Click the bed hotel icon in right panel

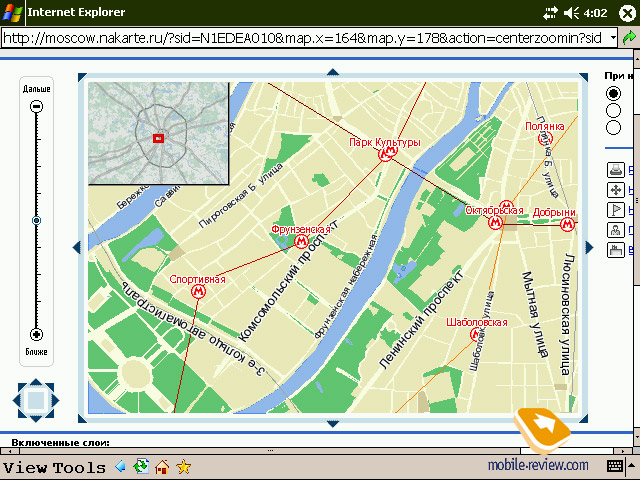pos(616,250)
